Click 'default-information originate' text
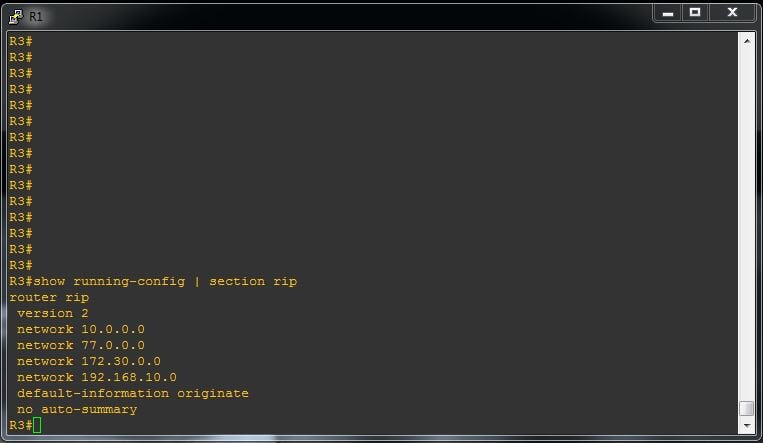Screen dimensions: 763x443 (x=133, y=393)
